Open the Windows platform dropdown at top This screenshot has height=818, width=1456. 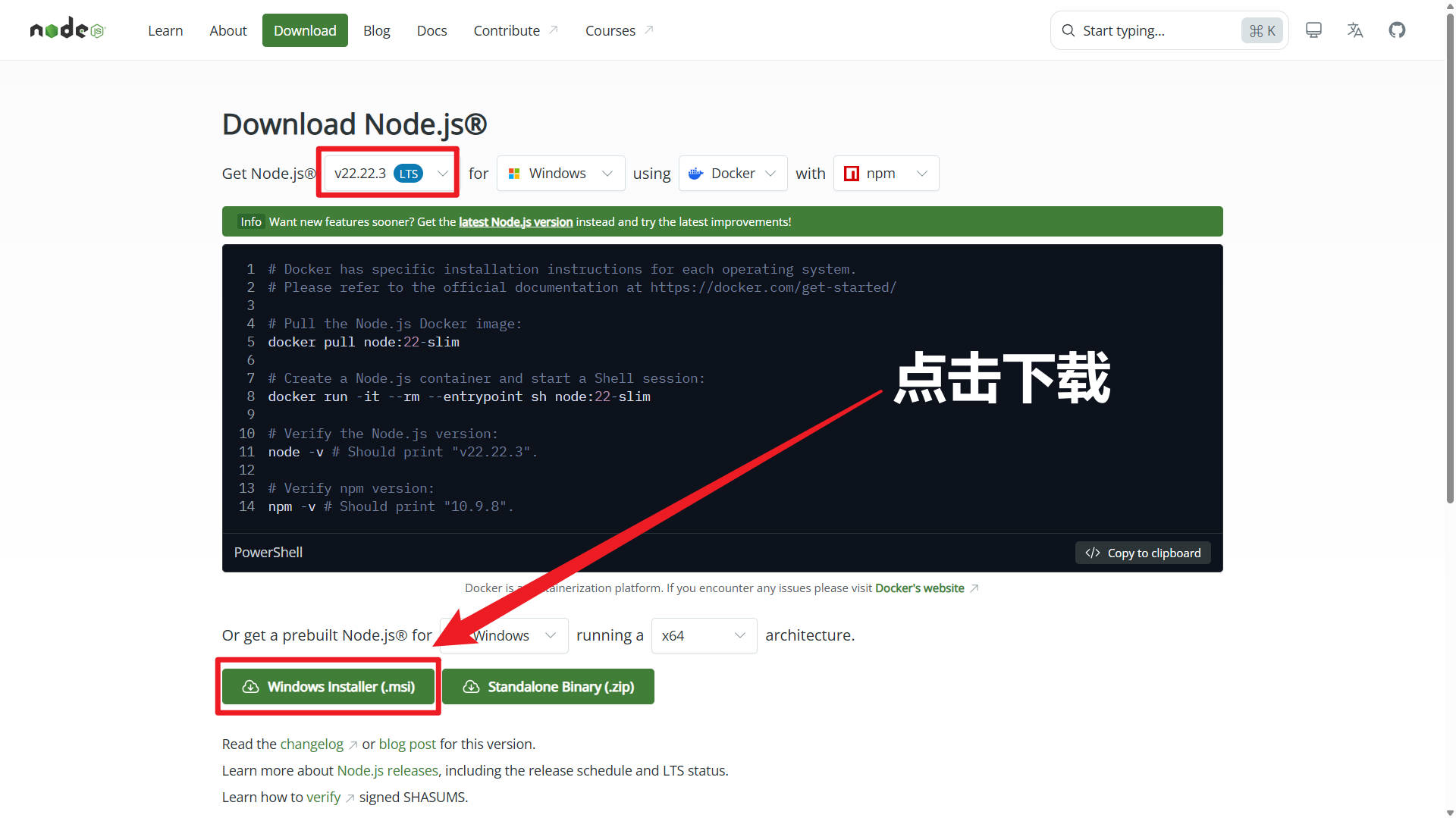(561, 174)
